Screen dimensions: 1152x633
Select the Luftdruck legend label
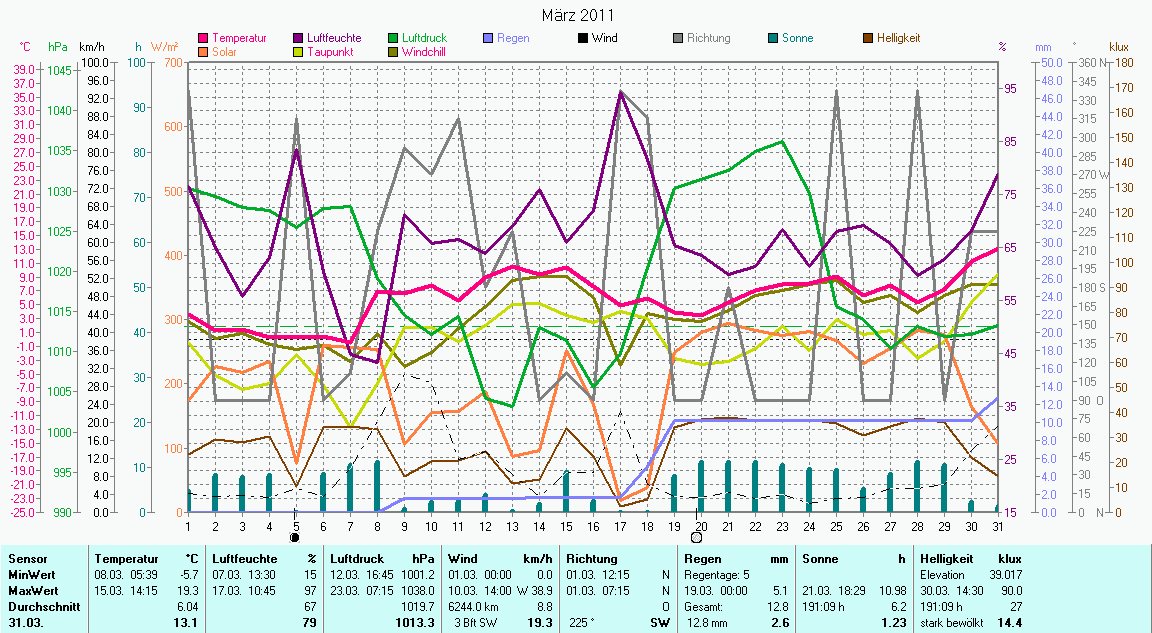point(424,38)
